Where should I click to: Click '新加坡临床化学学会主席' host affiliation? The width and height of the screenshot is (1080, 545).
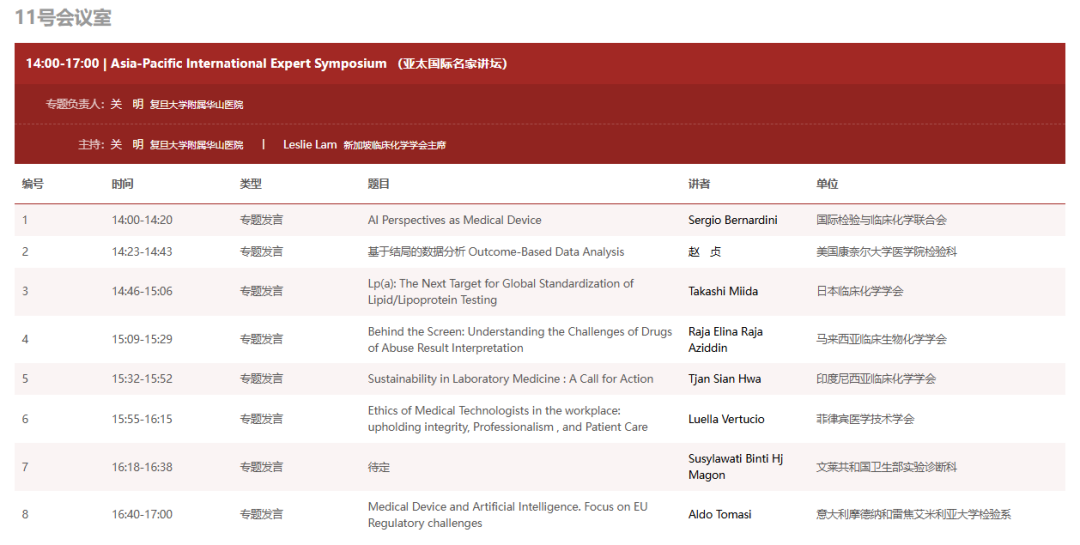(395, 145)
